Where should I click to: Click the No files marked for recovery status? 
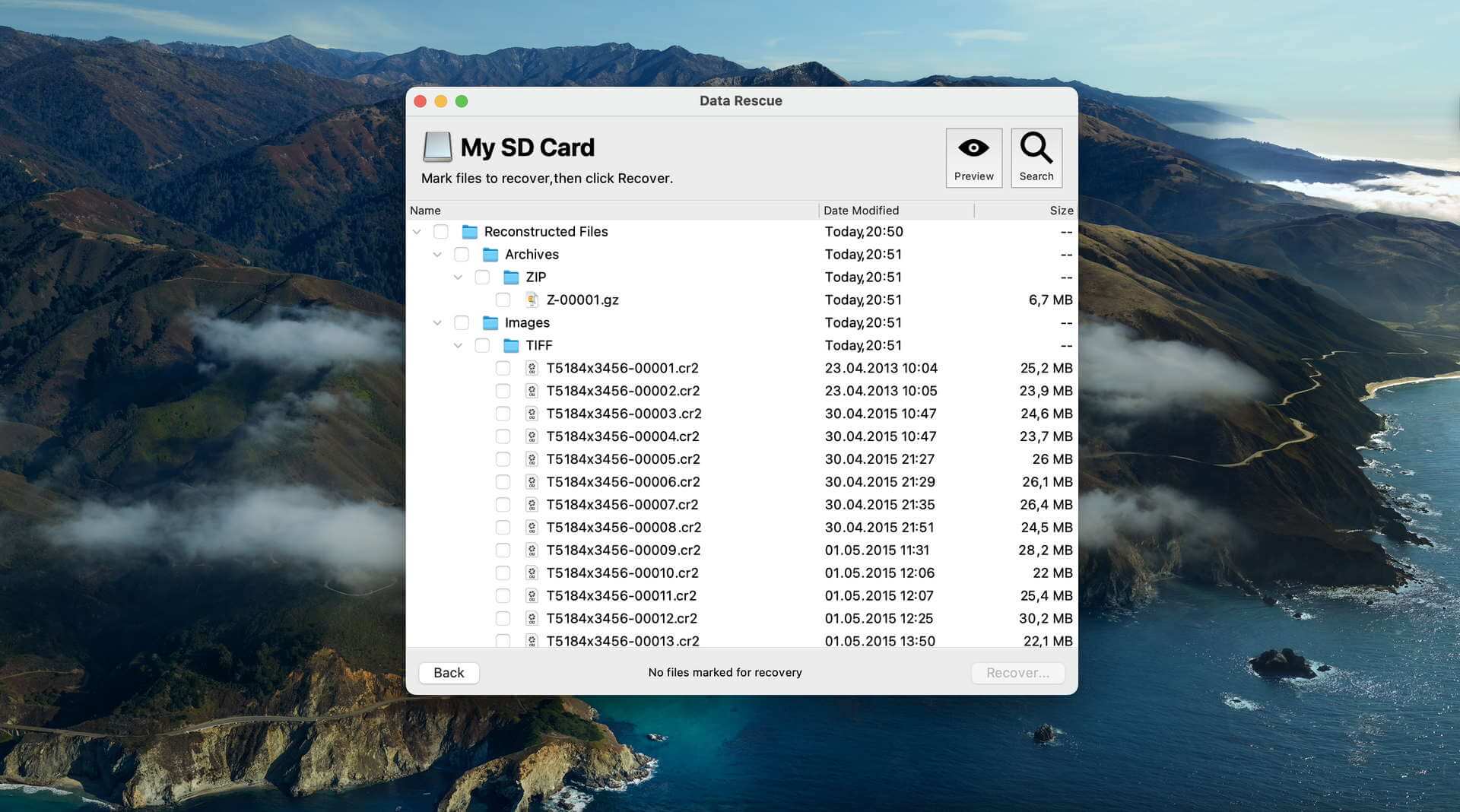tap(725, 673)
